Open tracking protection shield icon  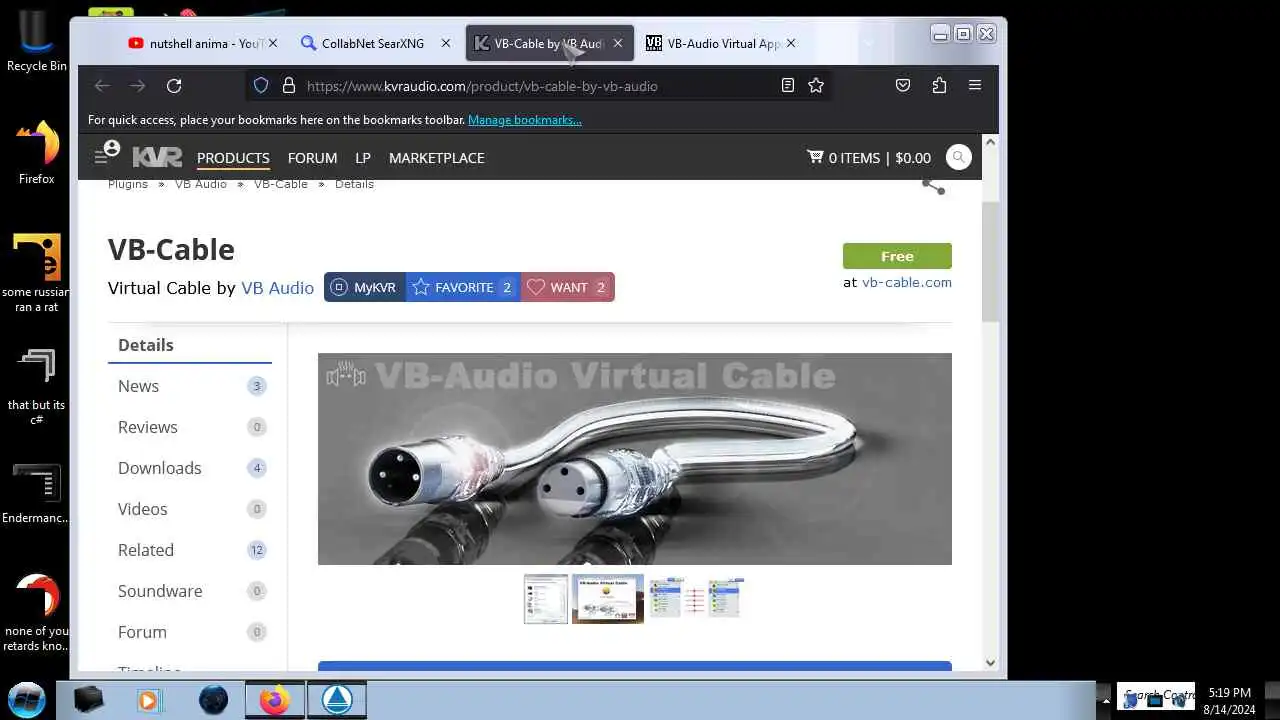click(261, 86)
